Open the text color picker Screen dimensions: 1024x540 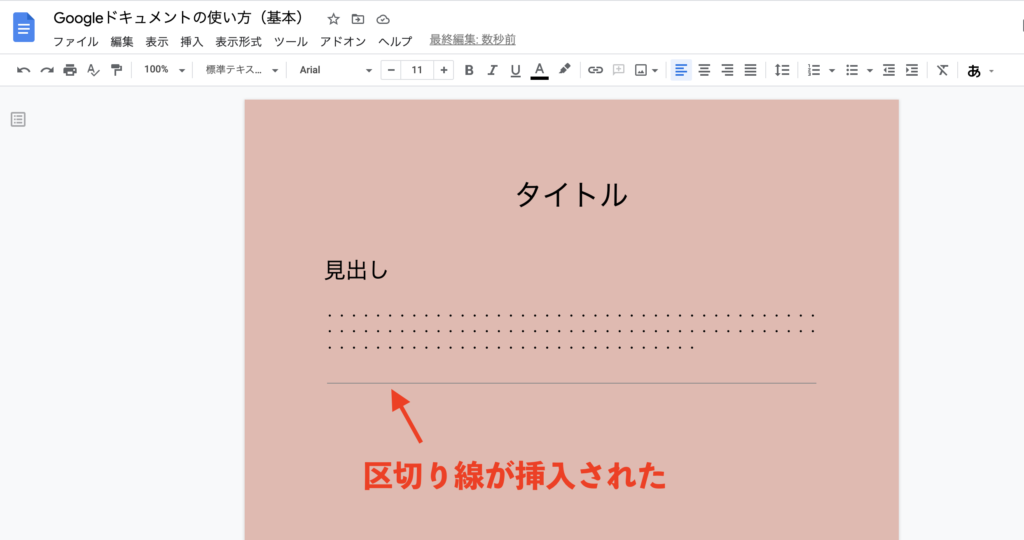(539, 70)
